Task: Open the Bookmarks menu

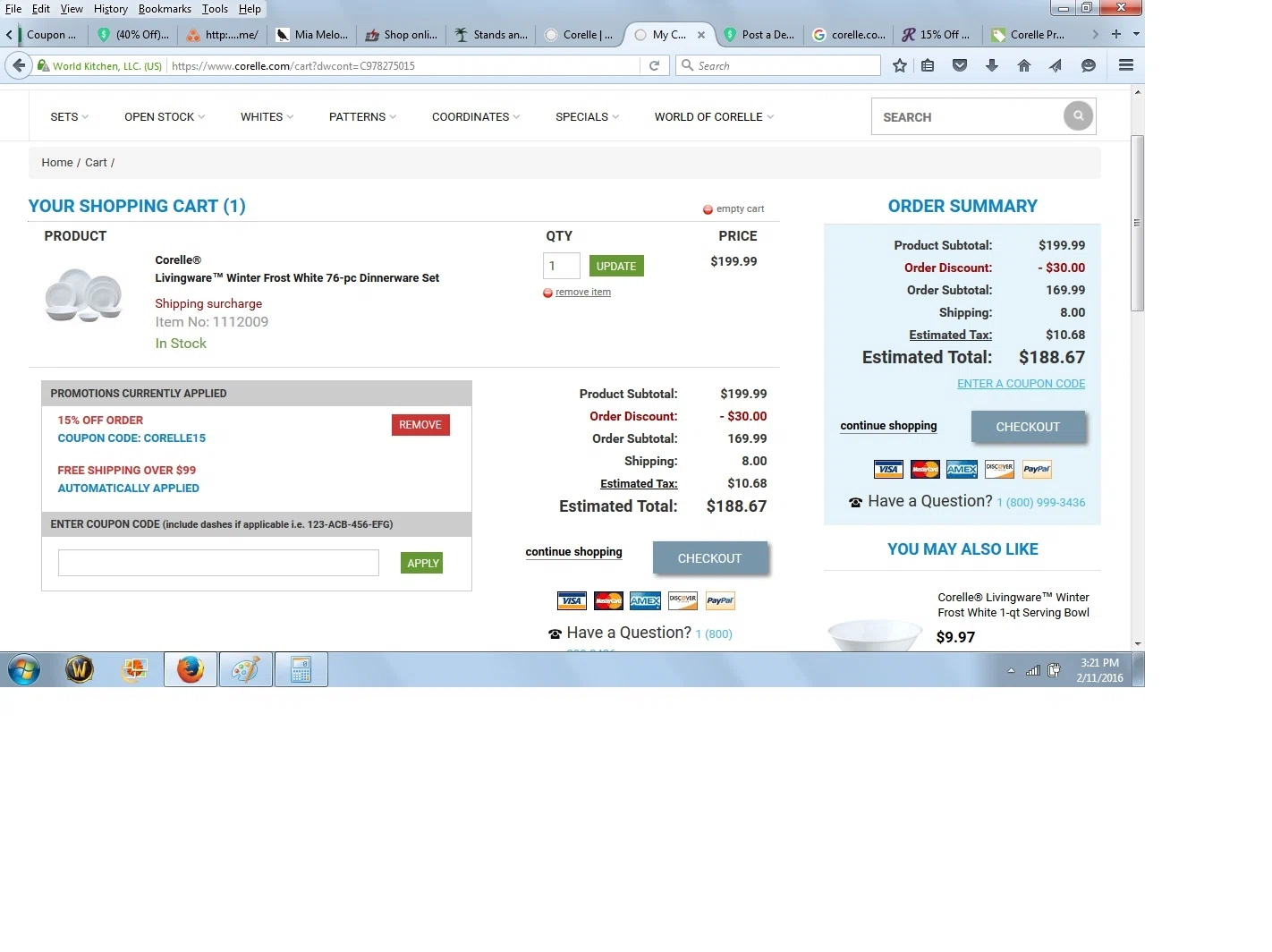Action: tap(165, 8)
